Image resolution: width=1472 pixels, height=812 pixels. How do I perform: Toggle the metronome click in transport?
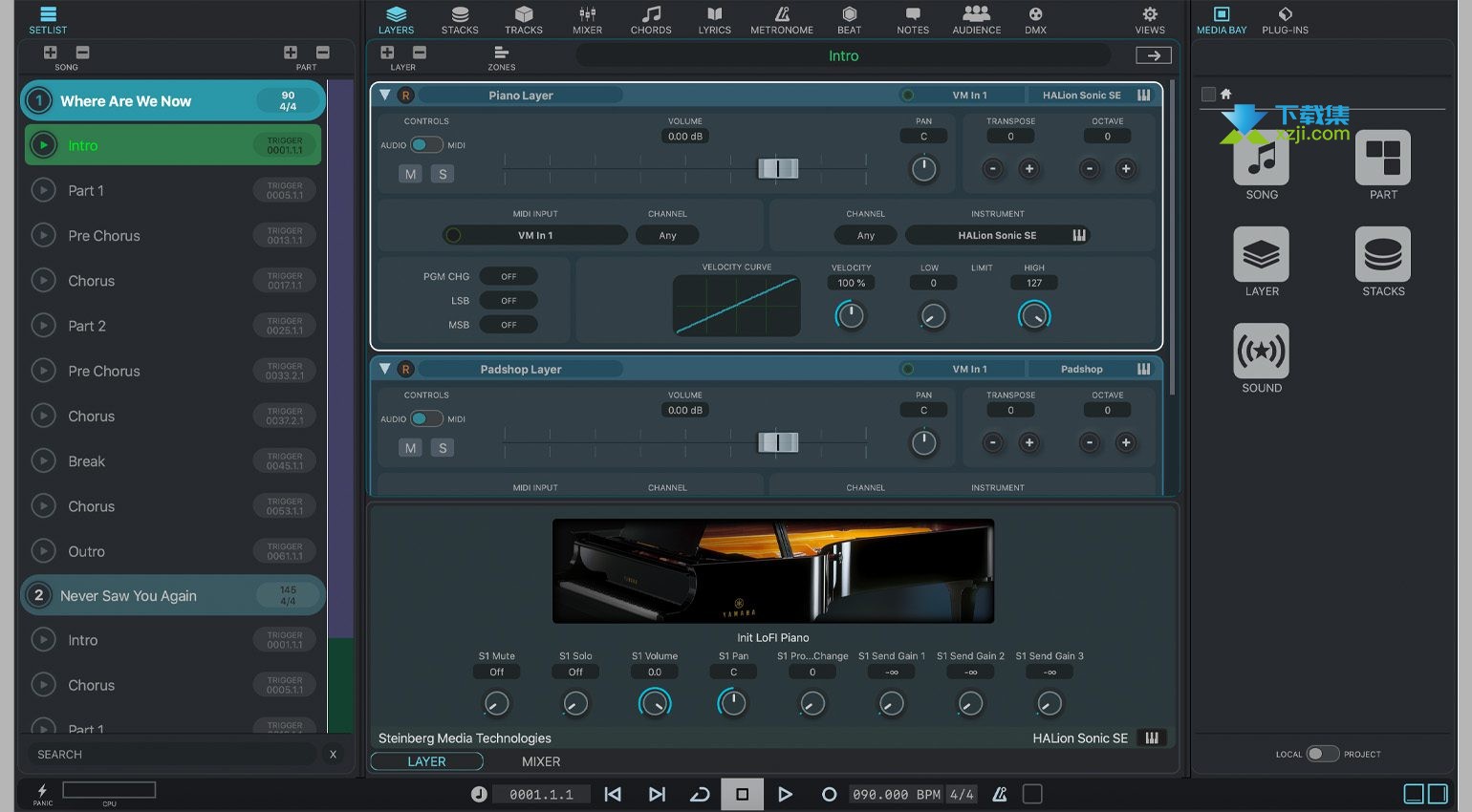(1000, 794)
